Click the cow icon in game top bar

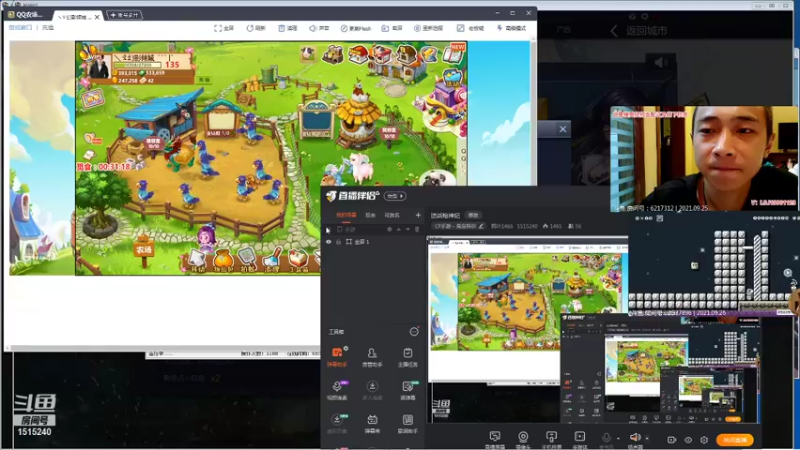308,53
